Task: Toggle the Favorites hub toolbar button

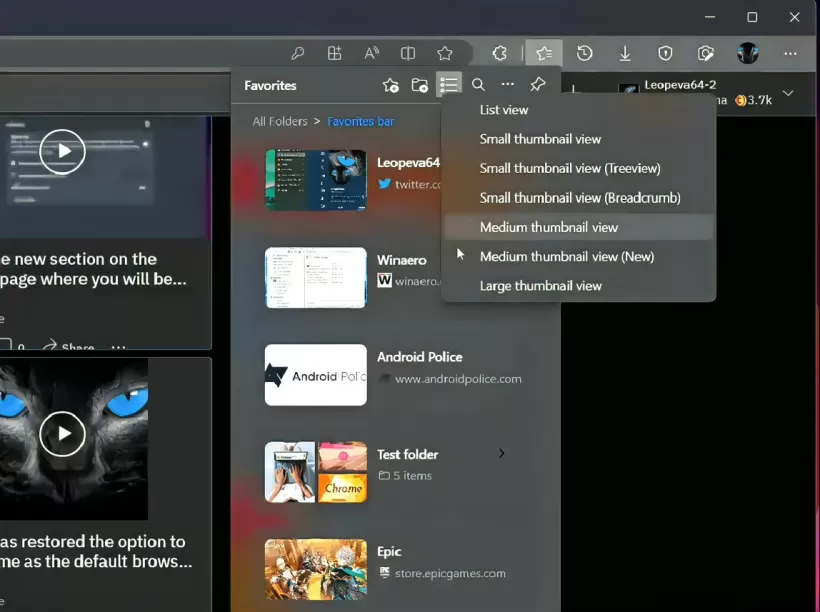Action: point(544,53)
